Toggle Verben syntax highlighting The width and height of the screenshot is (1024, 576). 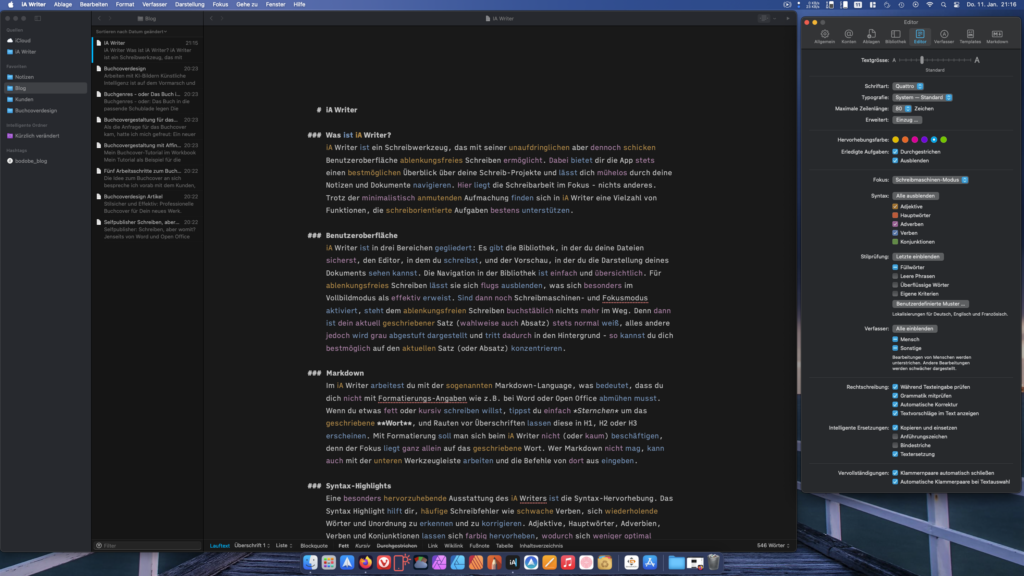tap(895, 232)
